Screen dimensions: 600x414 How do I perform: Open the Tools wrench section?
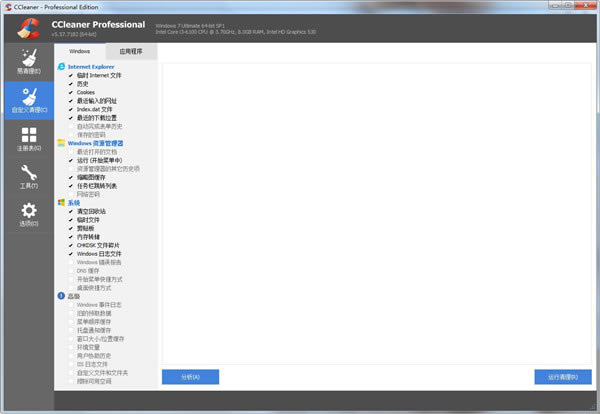tap(29, 176)
